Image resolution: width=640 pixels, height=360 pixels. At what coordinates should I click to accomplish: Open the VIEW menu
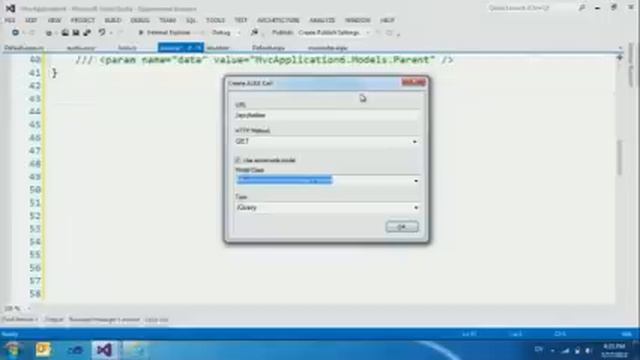click(x=54, y=20)
